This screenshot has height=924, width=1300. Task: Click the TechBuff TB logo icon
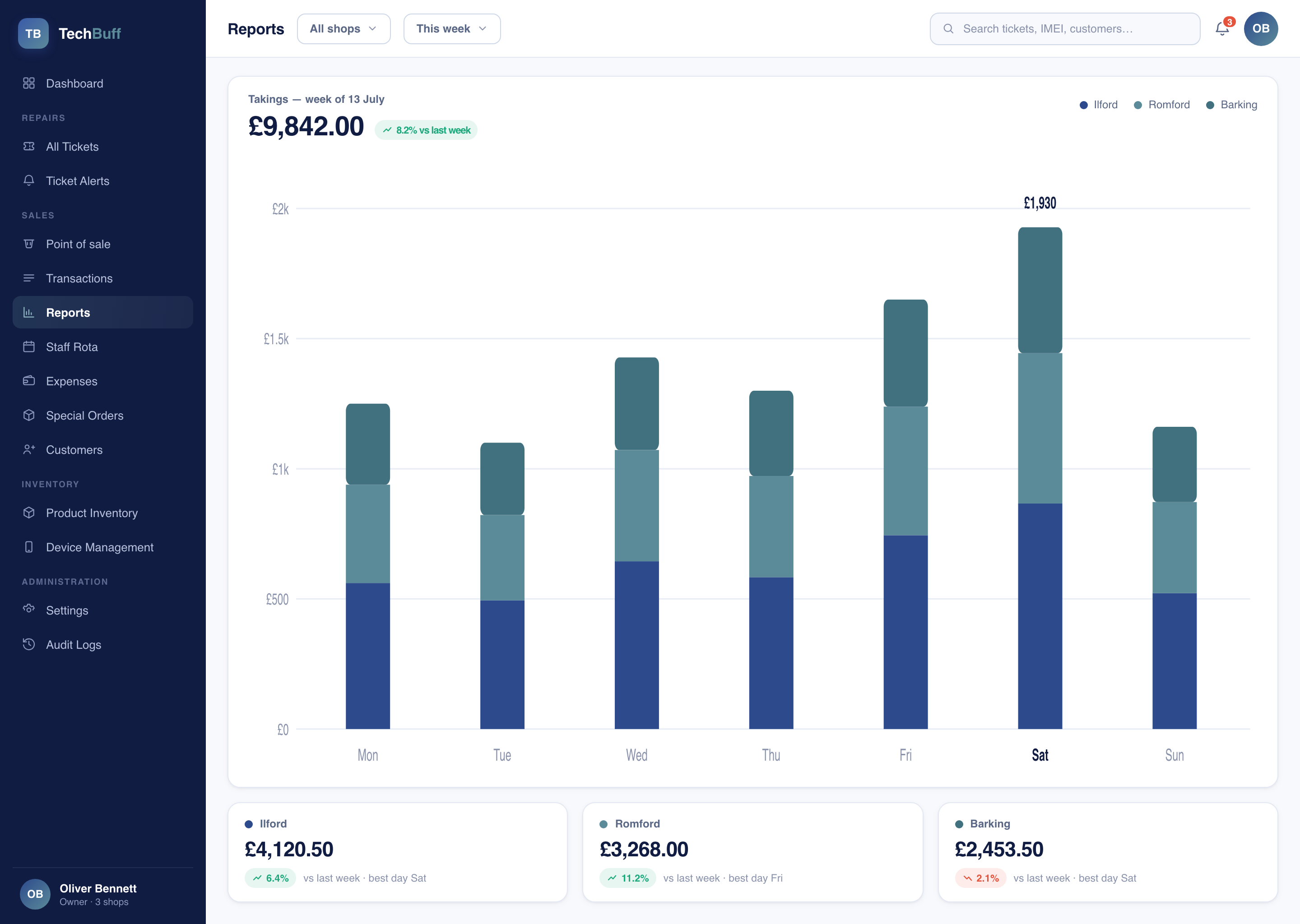point(33,33)
